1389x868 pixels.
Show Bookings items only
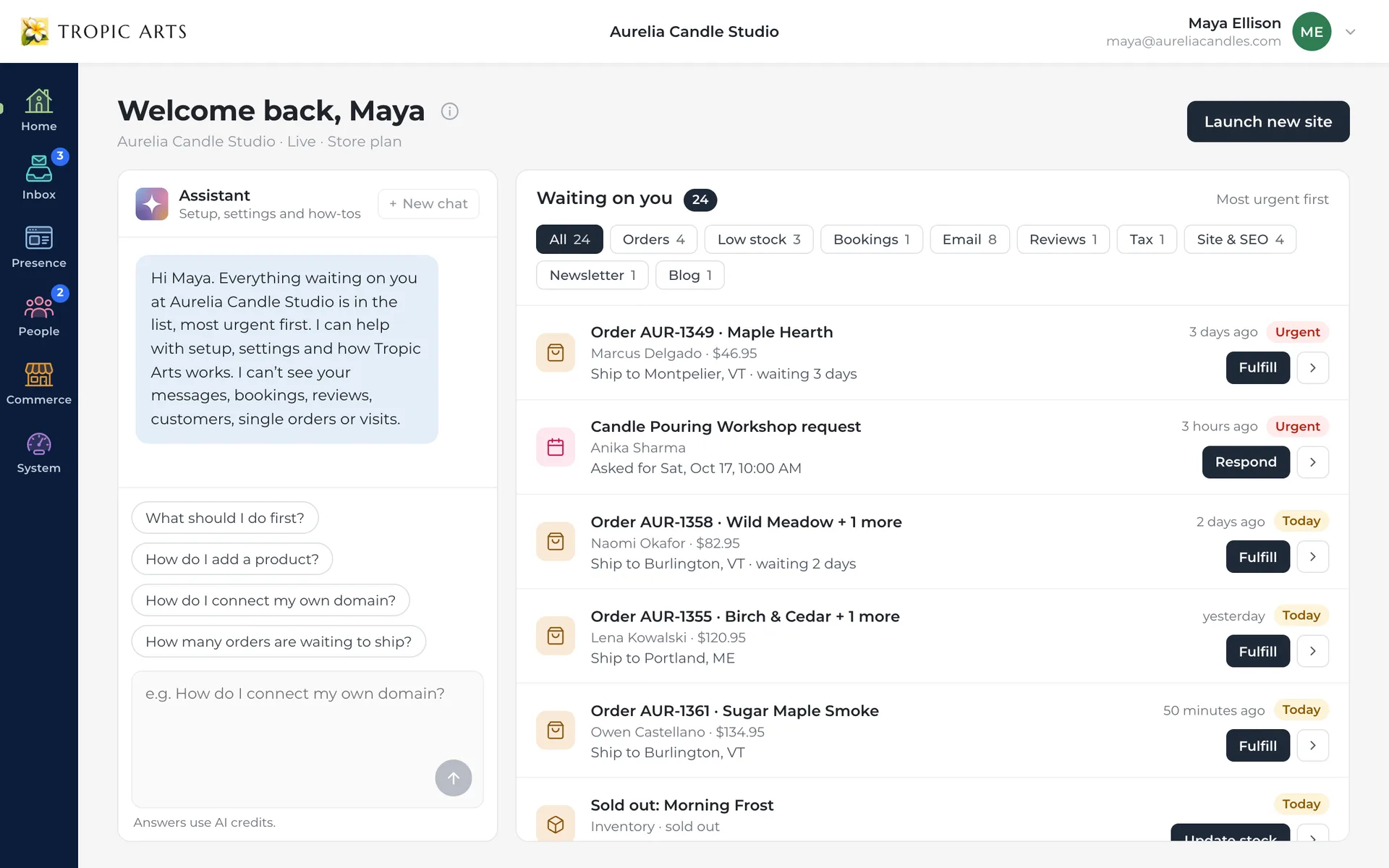(x=872, y=239)
